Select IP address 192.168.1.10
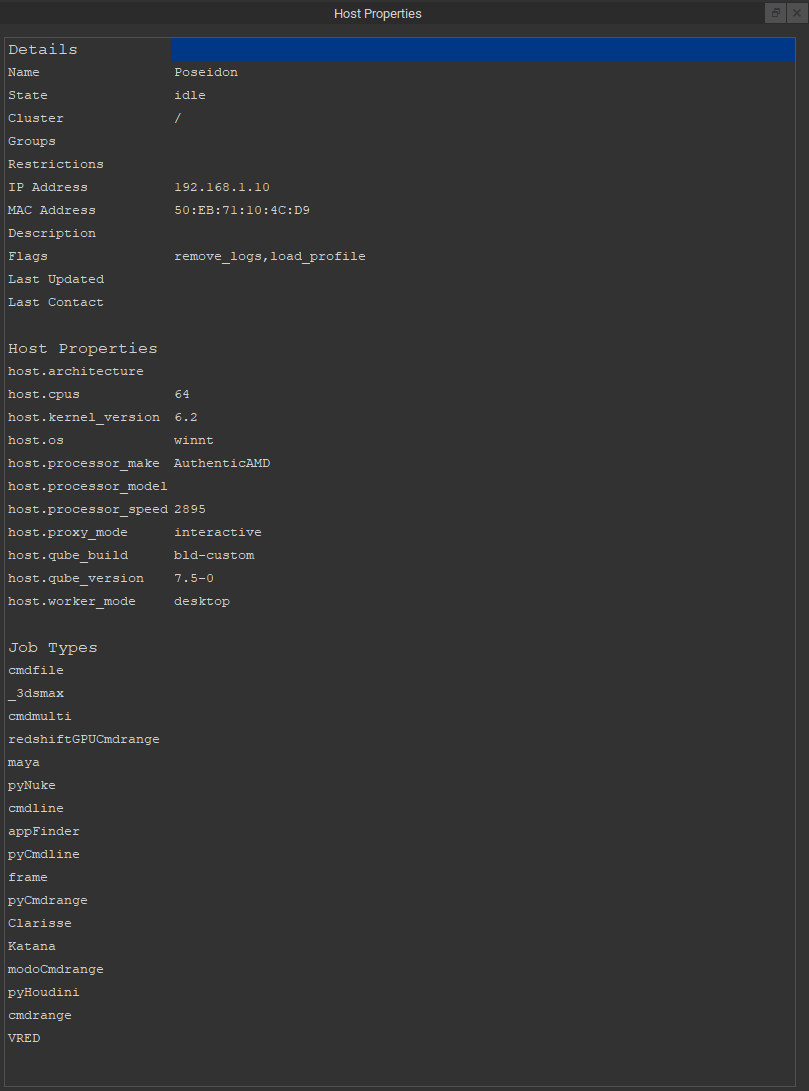This screenshot has height=1091, width=809. [222, 188]
